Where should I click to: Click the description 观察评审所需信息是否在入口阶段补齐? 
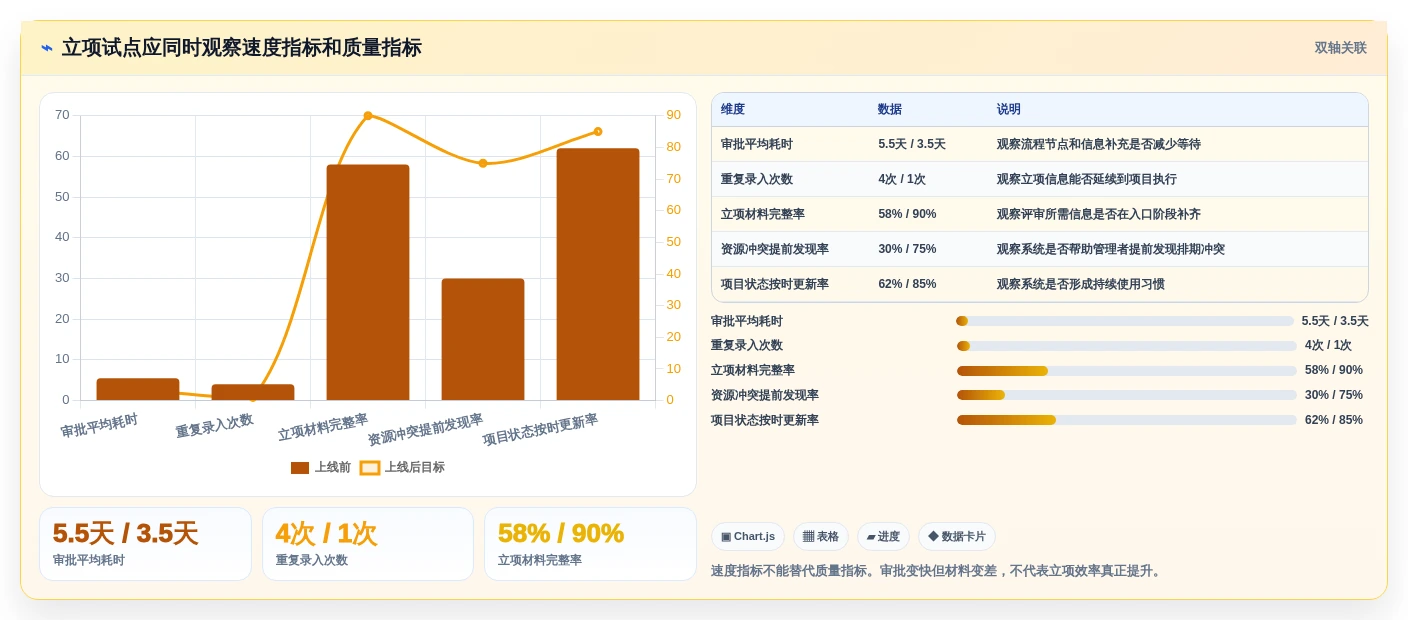click(1099, 215)
